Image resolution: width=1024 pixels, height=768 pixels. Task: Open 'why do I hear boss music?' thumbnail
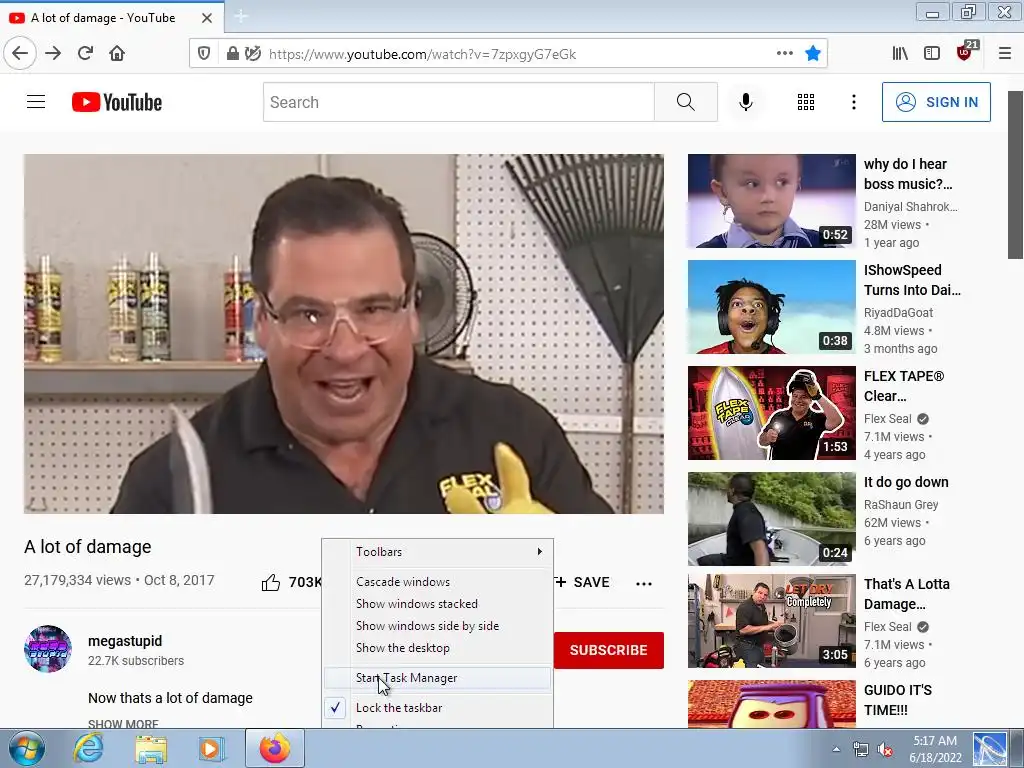pos(771,201)
